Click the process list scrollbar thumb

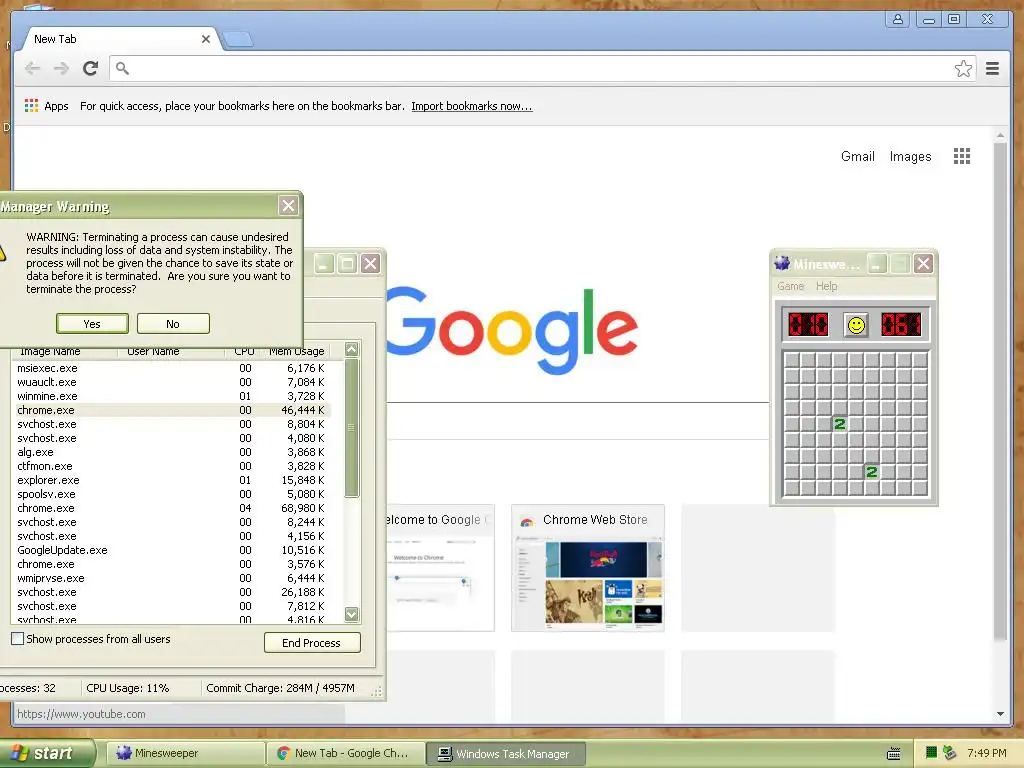351,427
